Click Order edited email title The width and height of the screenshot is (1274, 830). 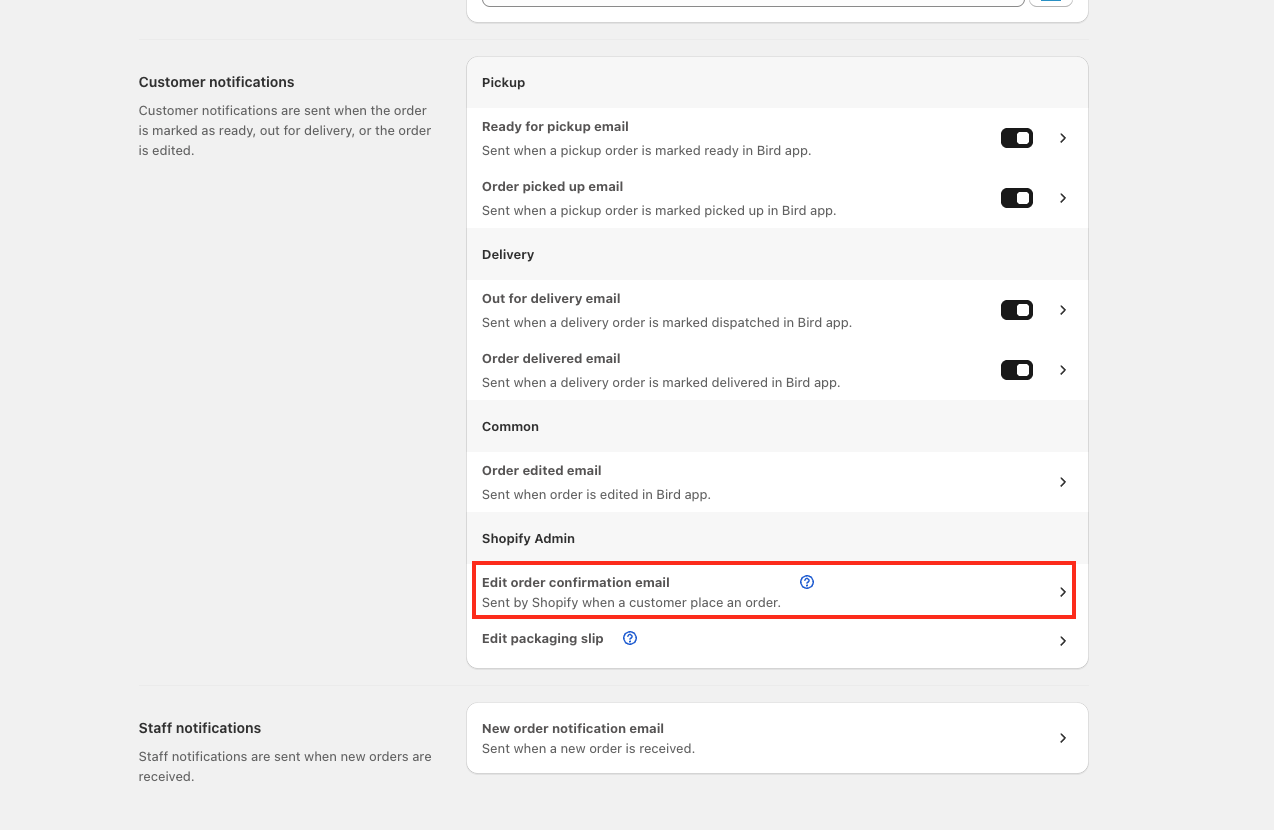coord(542,471)
